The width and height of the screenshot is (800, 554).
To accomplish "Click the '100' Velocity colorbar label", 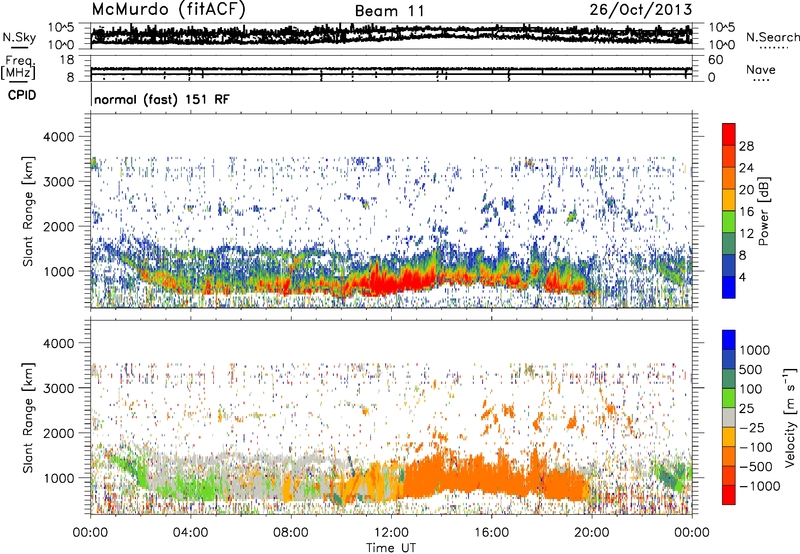I will 751,389.
